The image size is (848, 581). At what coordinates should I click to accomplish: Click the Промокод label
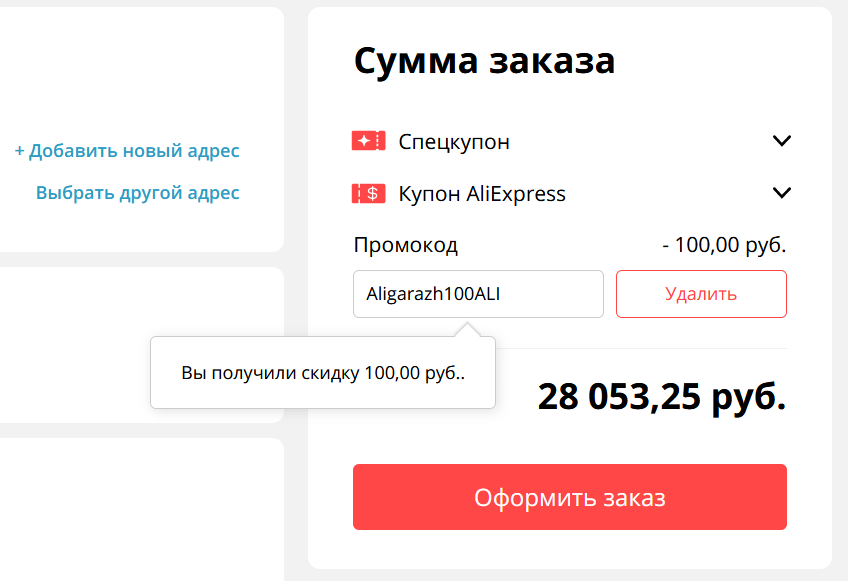(406, 245)
